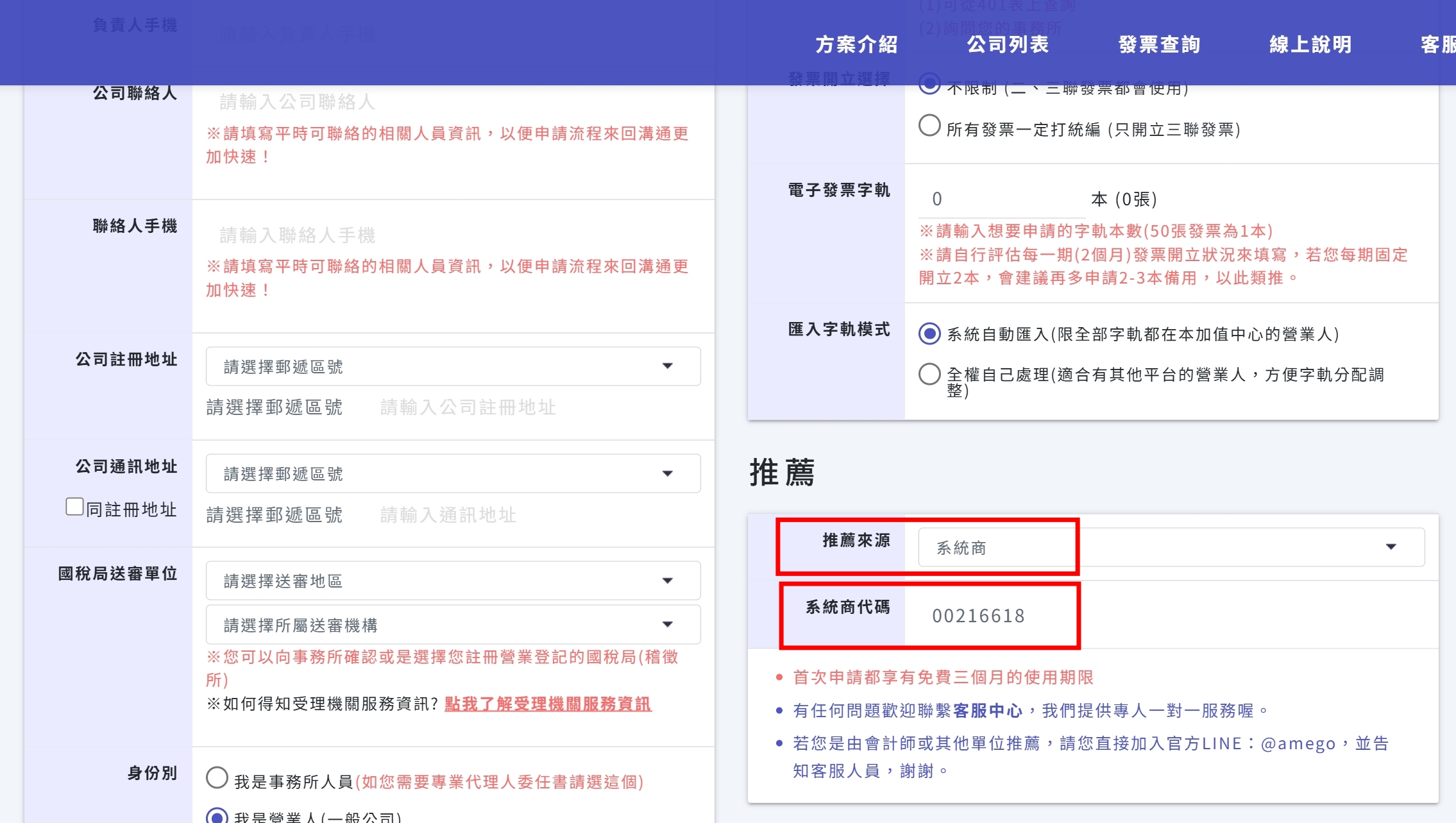Click the 客服中心 link
Image resolution: width=1456 pixels, height=823 pixels.
point(988,710)
